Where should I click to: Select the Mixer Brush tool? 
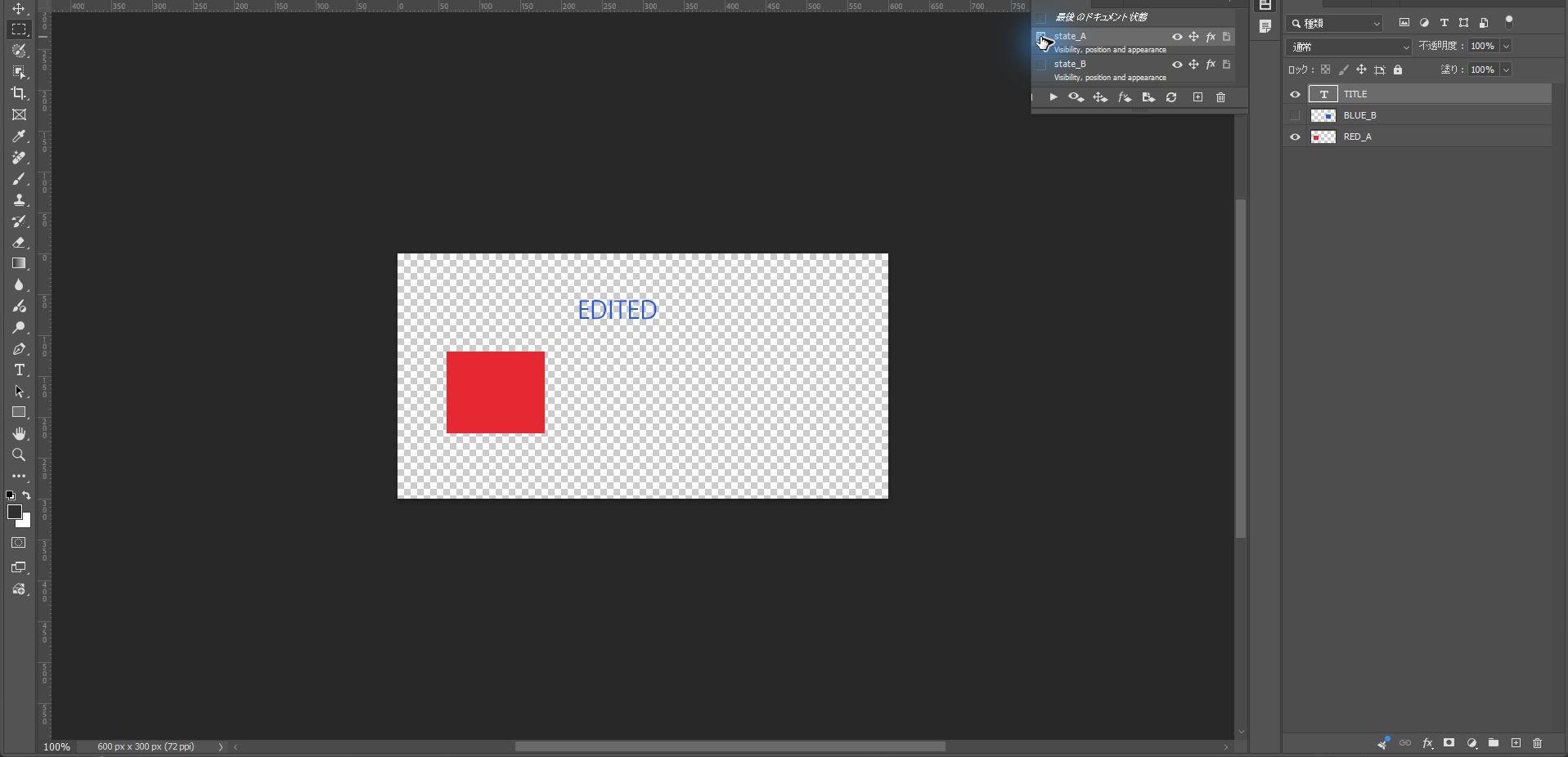click(19, 306)
